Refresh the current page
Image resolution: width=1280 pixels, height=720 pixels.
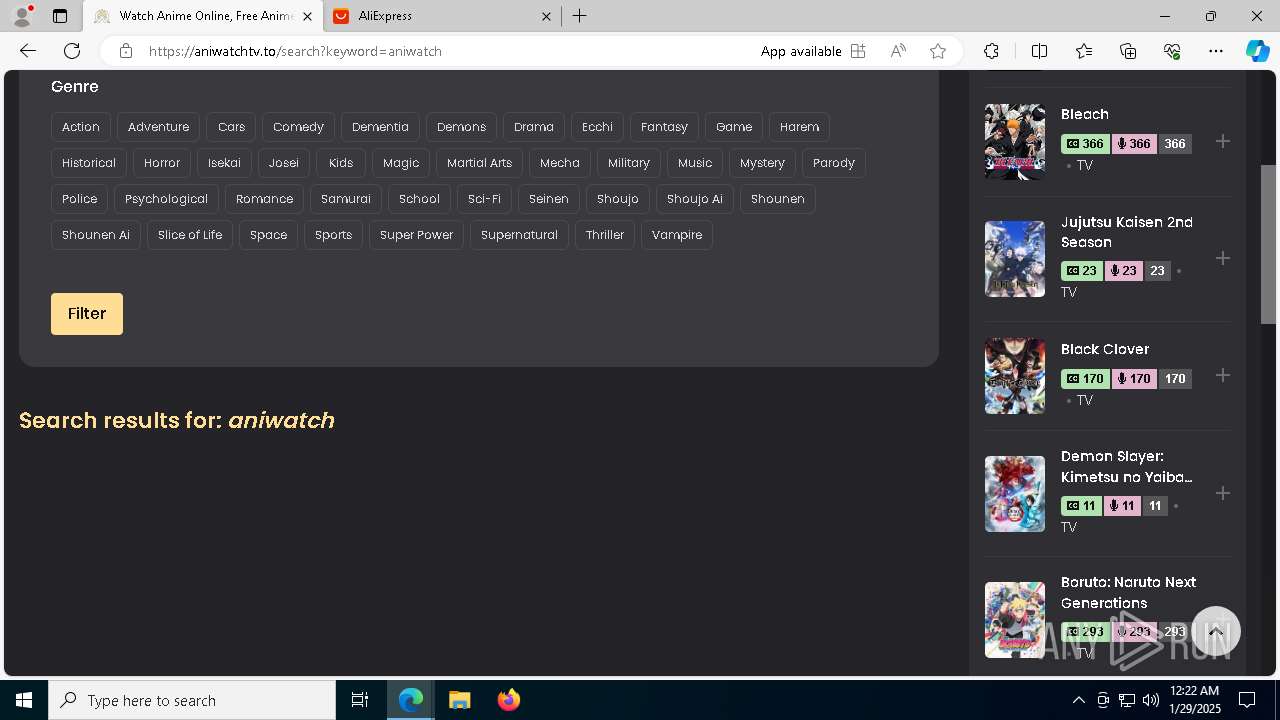coord(72,51)
